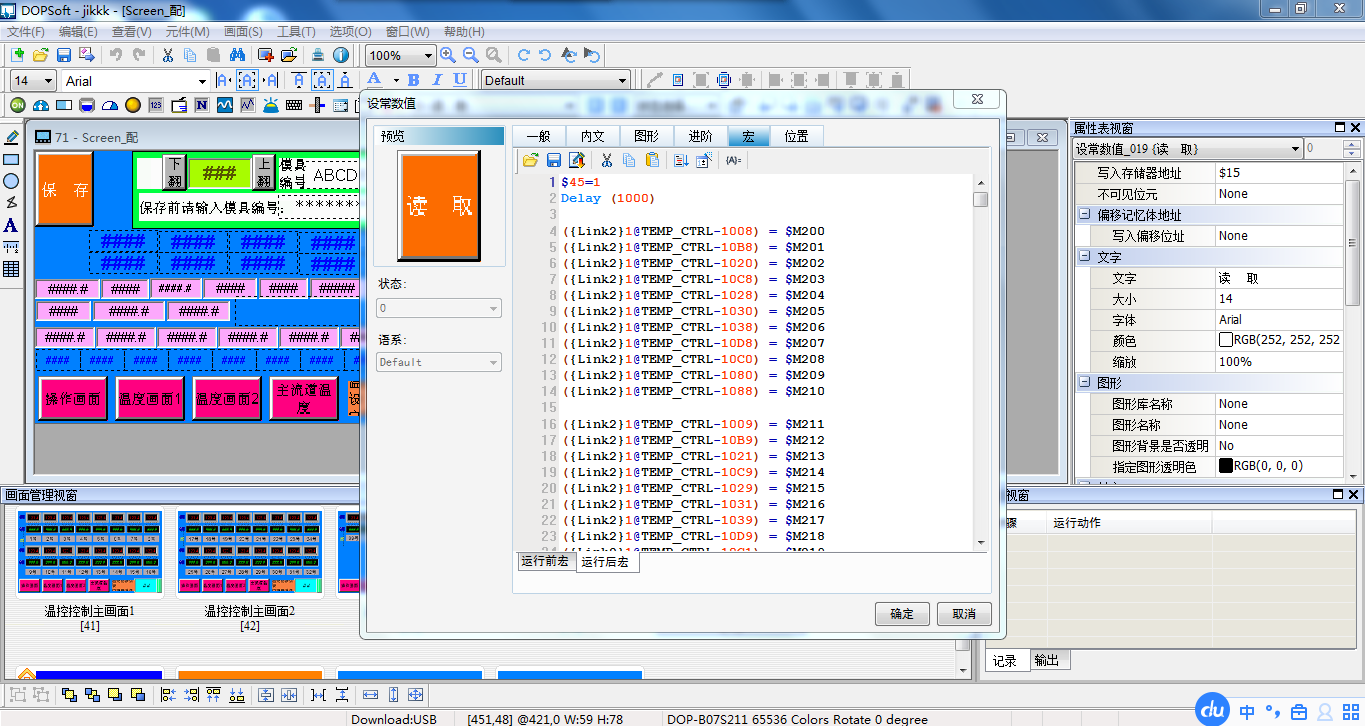The image size is (1365, 726).
Task: Click the binoculars Find icon in main toolbar
Action: pyautogui.click(x=238, y=55)
